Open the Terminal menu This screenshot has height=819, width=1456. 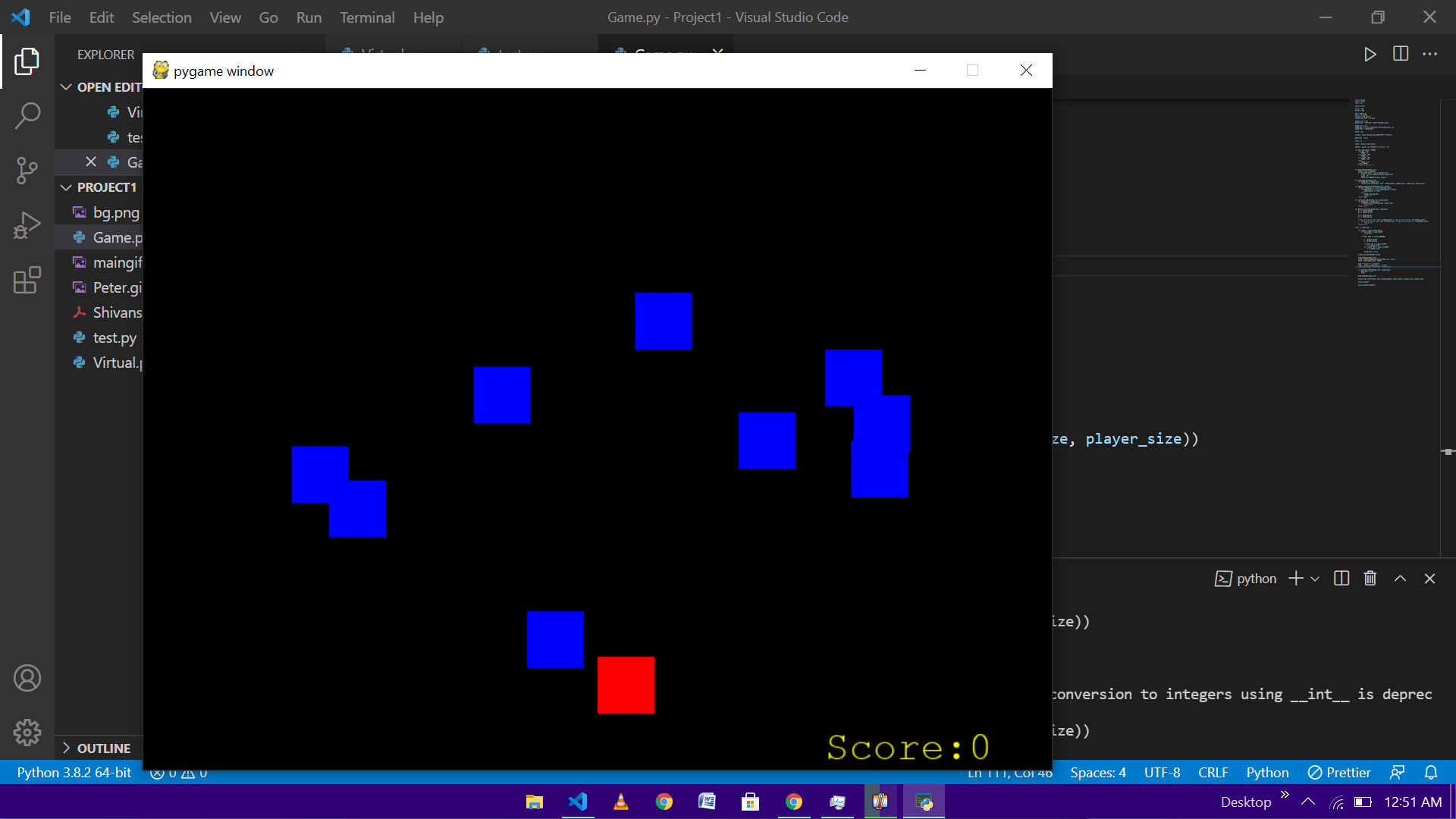(x=367, y=17)
